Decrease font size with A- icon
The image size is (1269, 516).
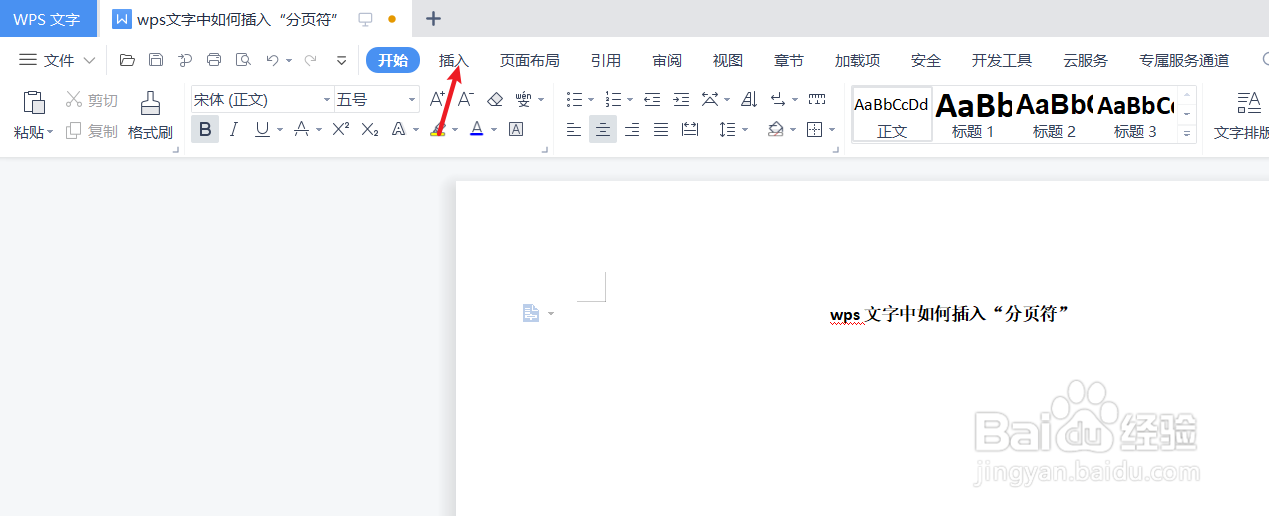pyautogui.click(x=466, y=99)
